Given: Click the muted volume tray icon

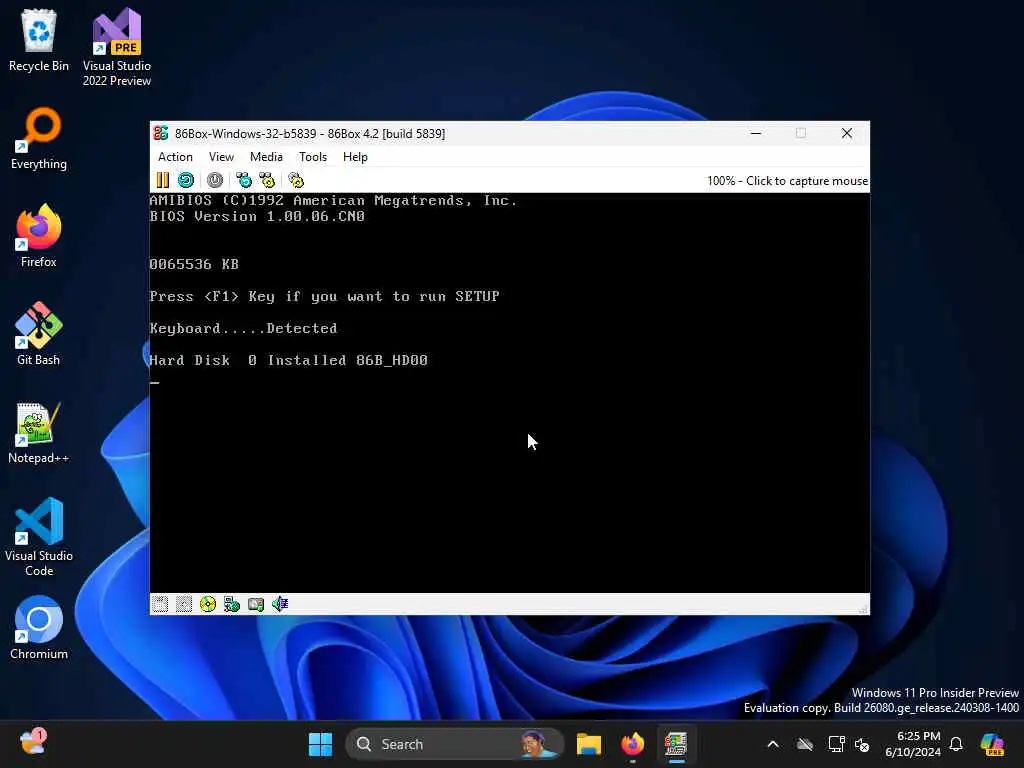Looking at the screenshot, I should (862, 744).
